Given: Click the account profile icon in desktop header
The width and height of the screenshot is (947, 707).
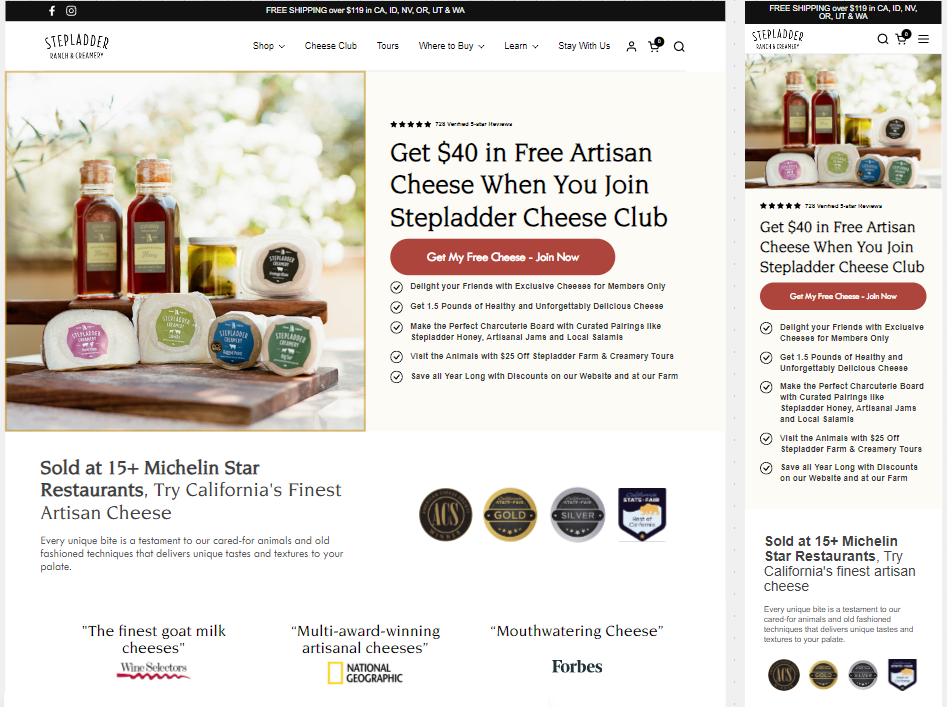Looking at the screenshot, I should 631,46.
